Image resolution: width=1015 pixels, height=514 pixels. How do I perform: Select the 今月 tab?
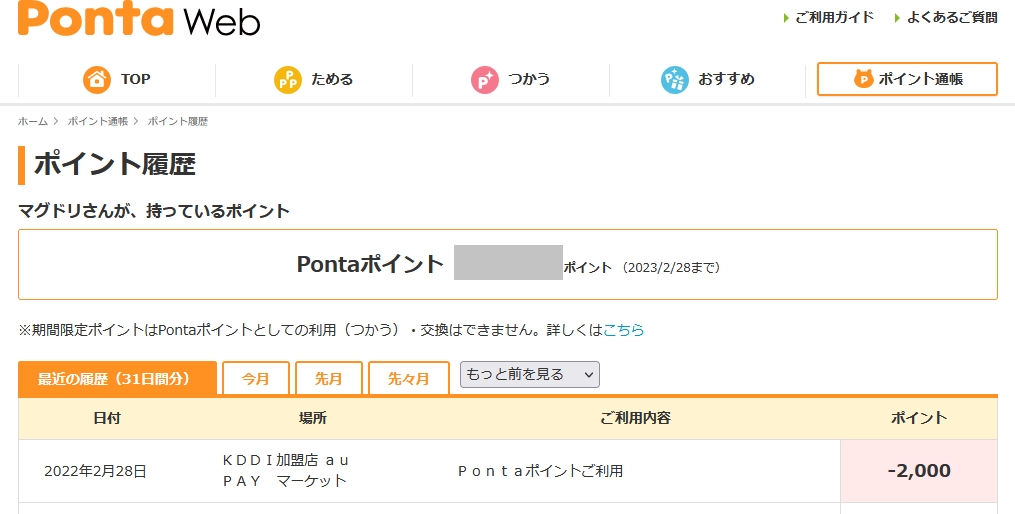coord(256,379)
